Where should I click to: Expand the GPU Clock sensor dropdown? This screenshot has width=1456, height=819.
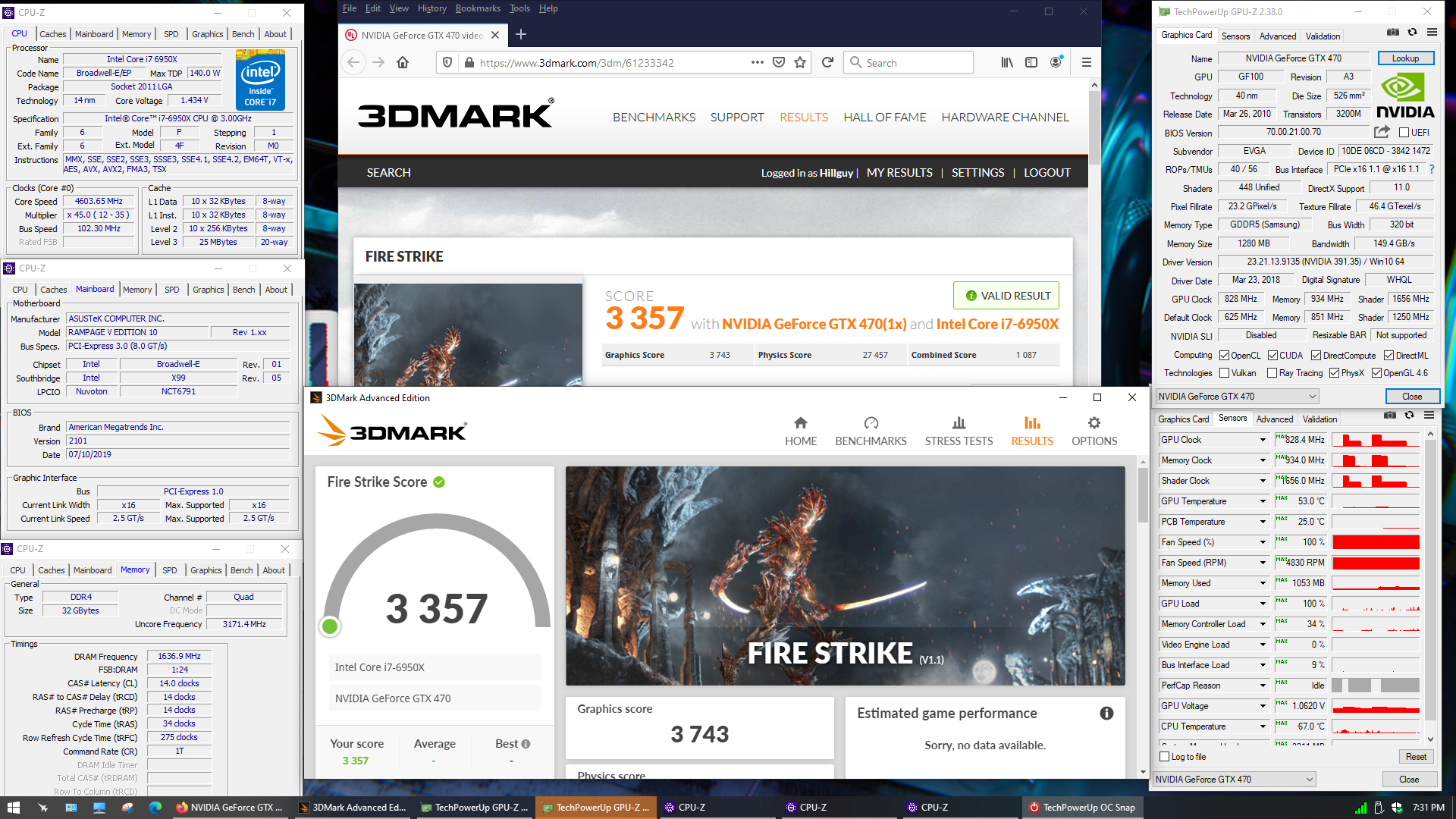[x=1263, y=440]
